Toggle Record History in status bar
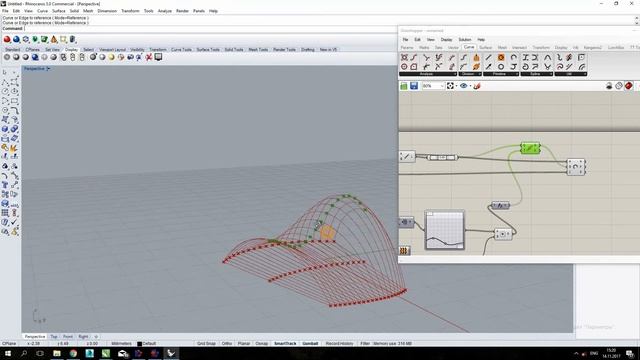Viewport: 640px width, 360px height. (x=340, y=344)
